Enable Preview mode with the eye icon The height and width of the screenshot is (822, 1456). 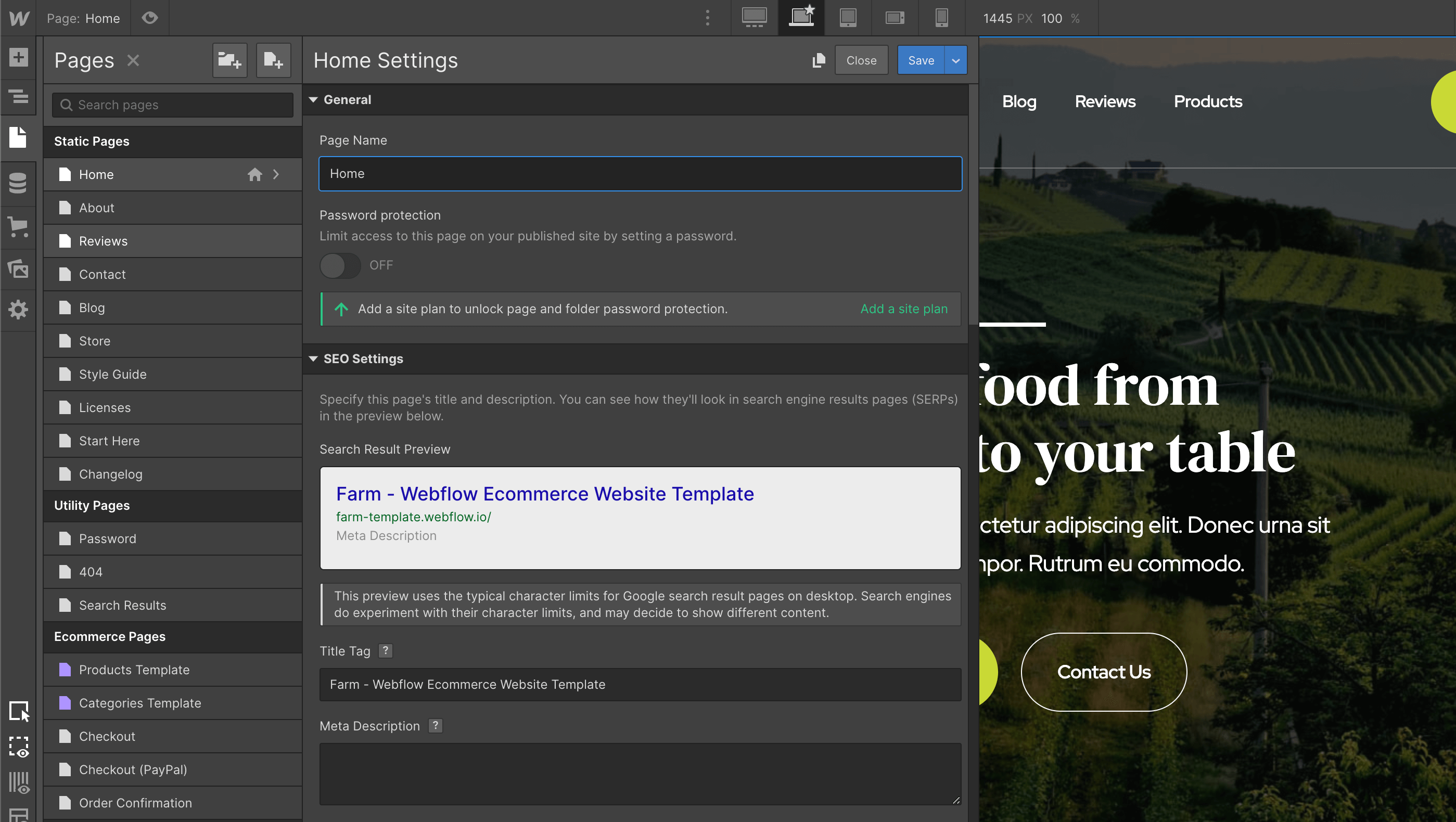149,18
